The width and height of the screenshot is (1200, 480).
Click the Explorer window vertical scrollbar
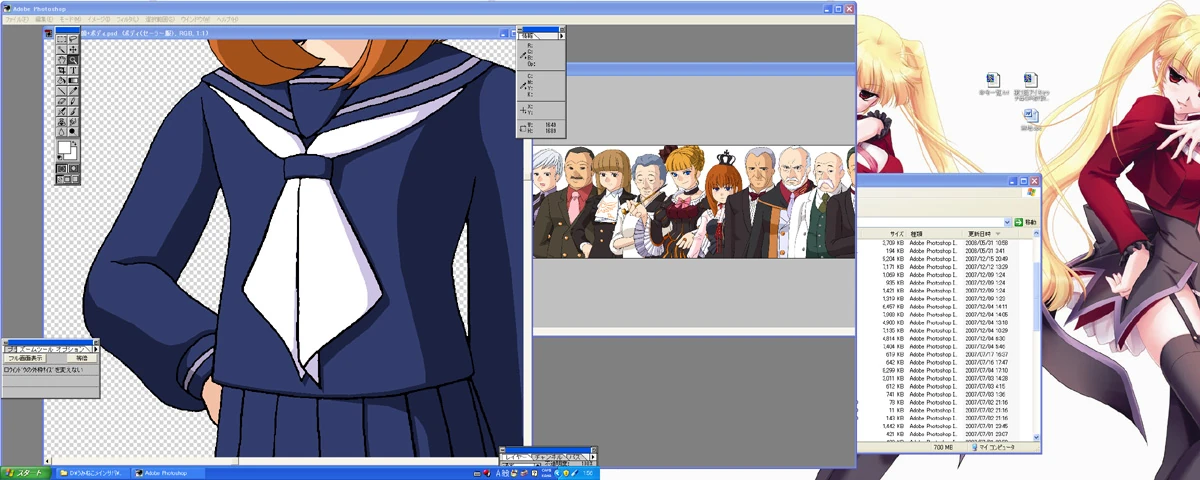[1036, 337]
